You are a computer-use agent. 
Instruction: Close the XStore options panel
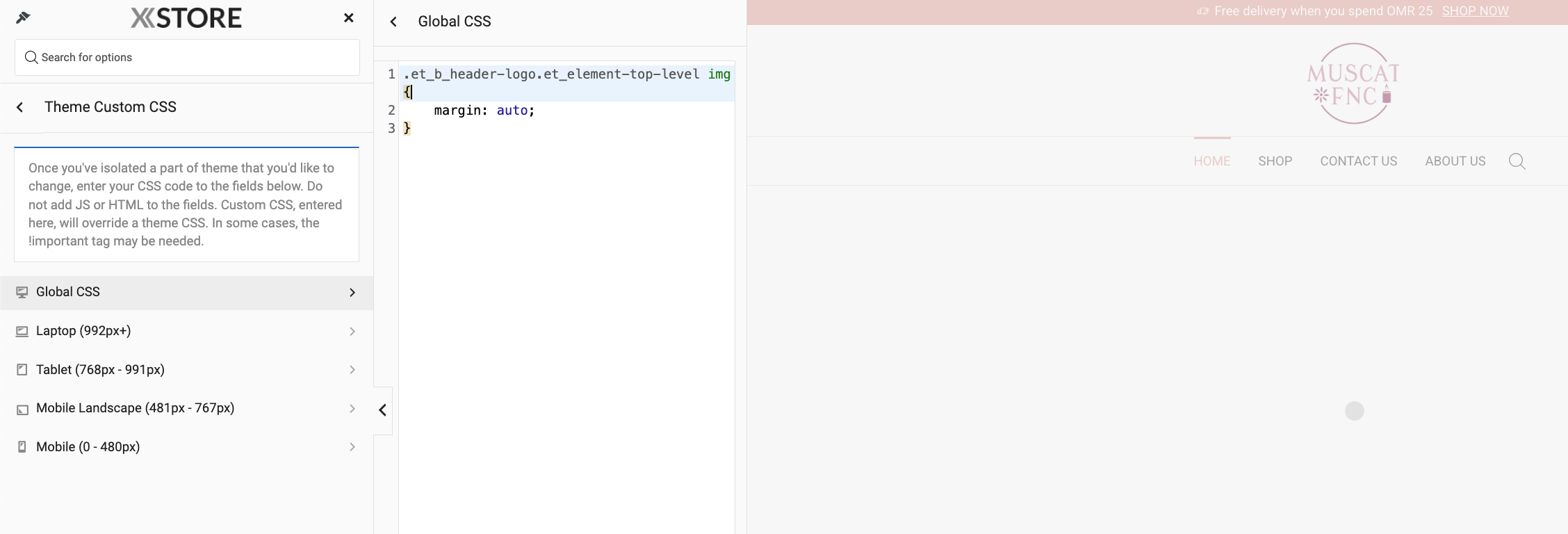tap(349, 18)
